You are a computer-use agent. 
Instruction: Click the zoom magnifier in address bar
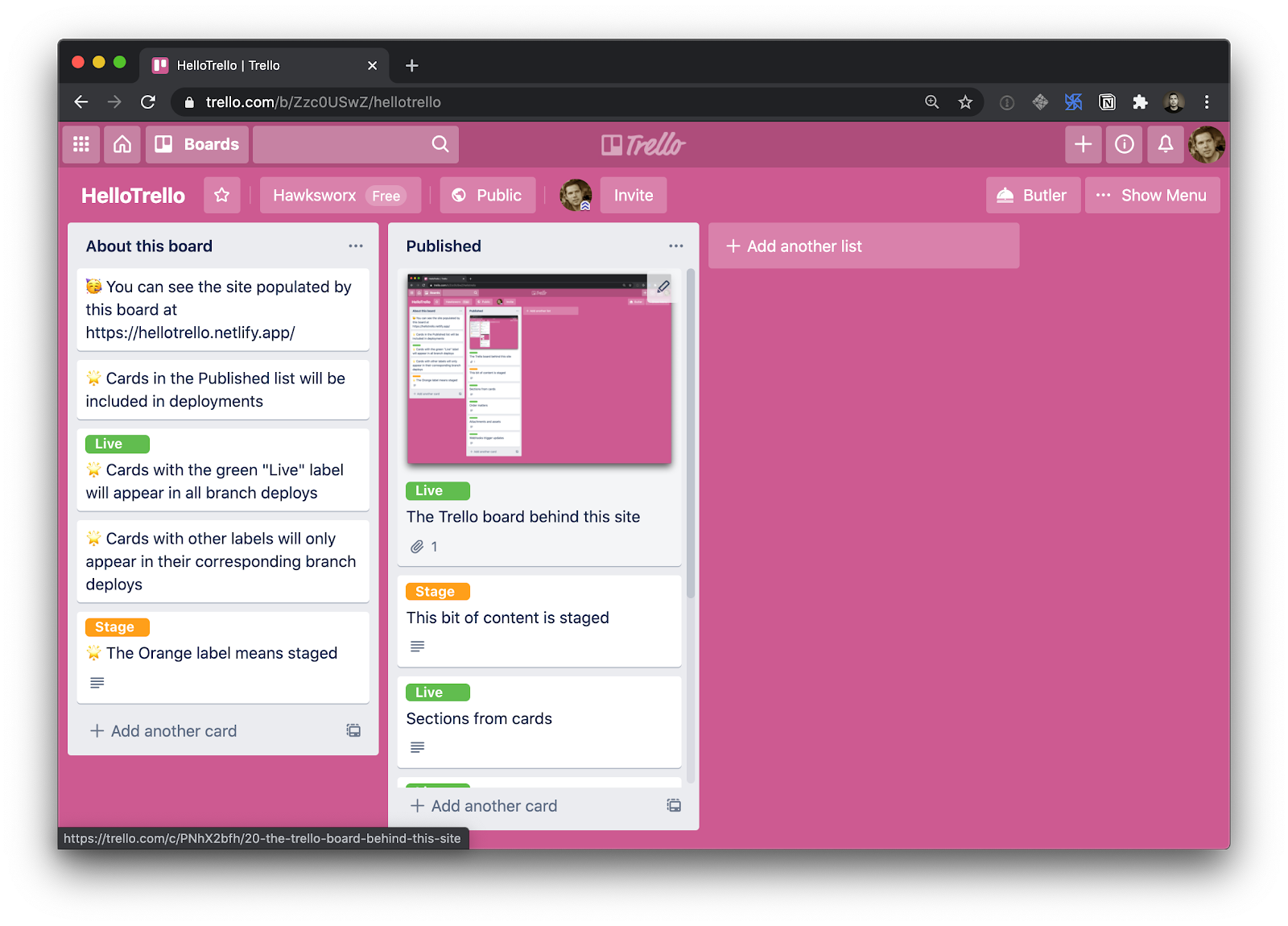click(x=932, y=102)
